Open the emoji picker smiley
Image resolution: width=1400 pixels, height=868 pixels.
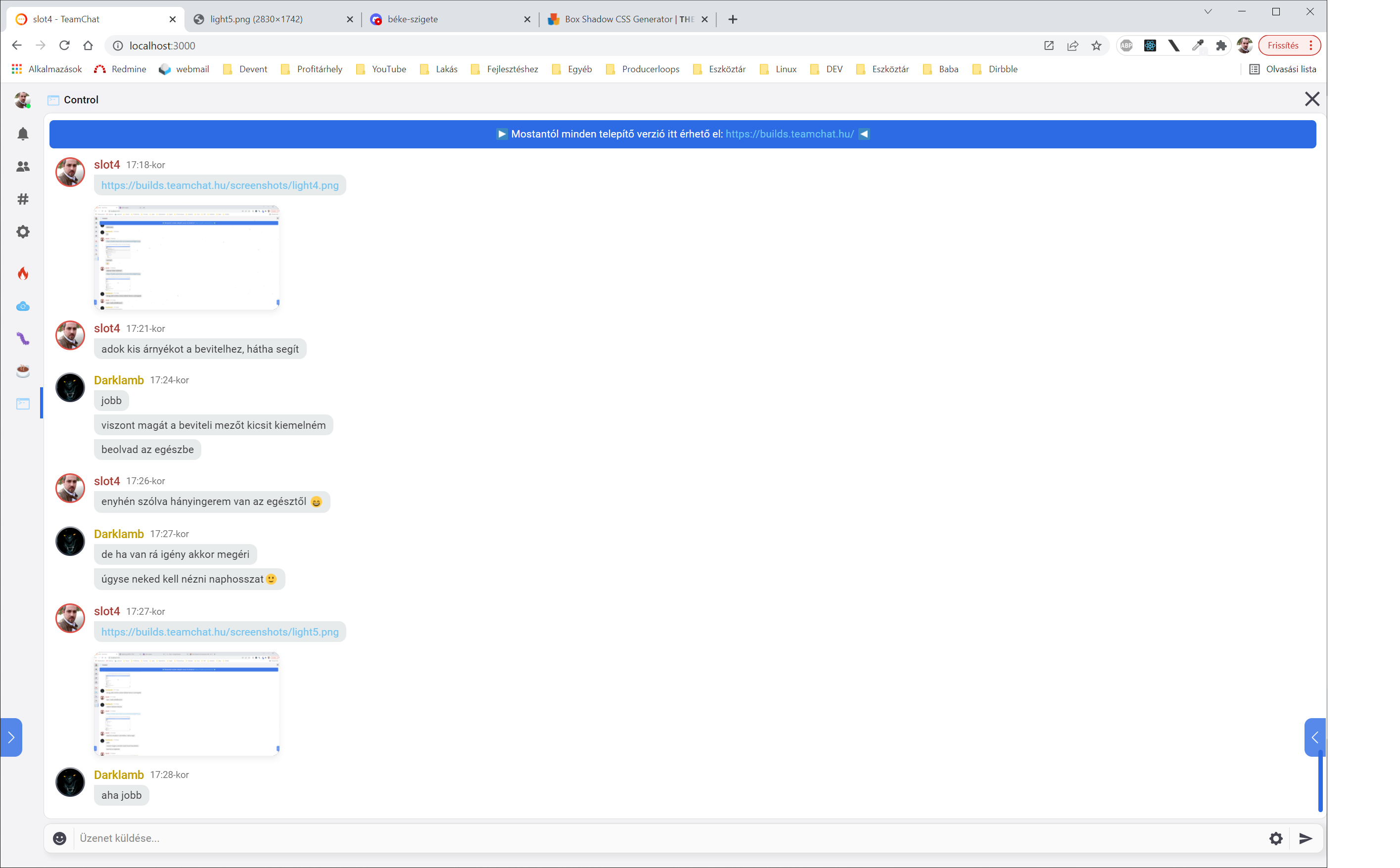tap(60, 838)
